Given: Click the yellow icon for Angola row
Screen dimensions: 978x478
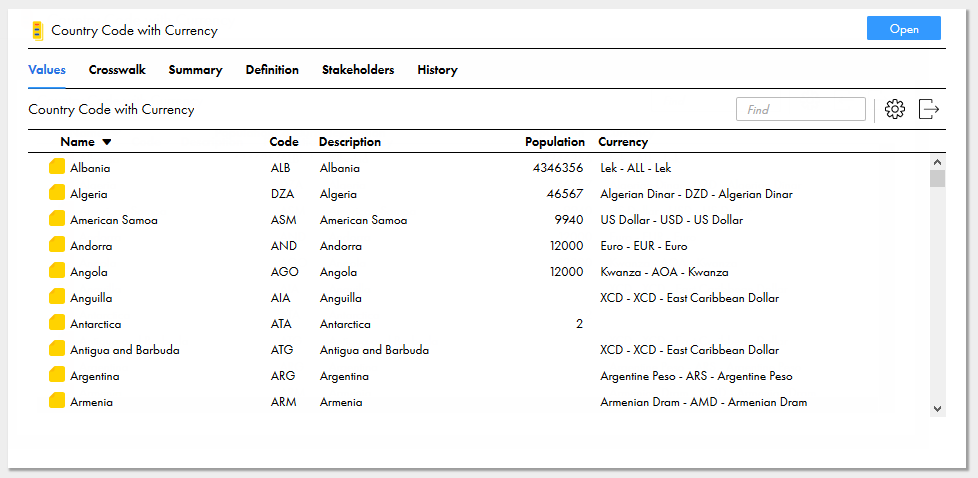Looking at the screenshot, I should coord(57,271).
